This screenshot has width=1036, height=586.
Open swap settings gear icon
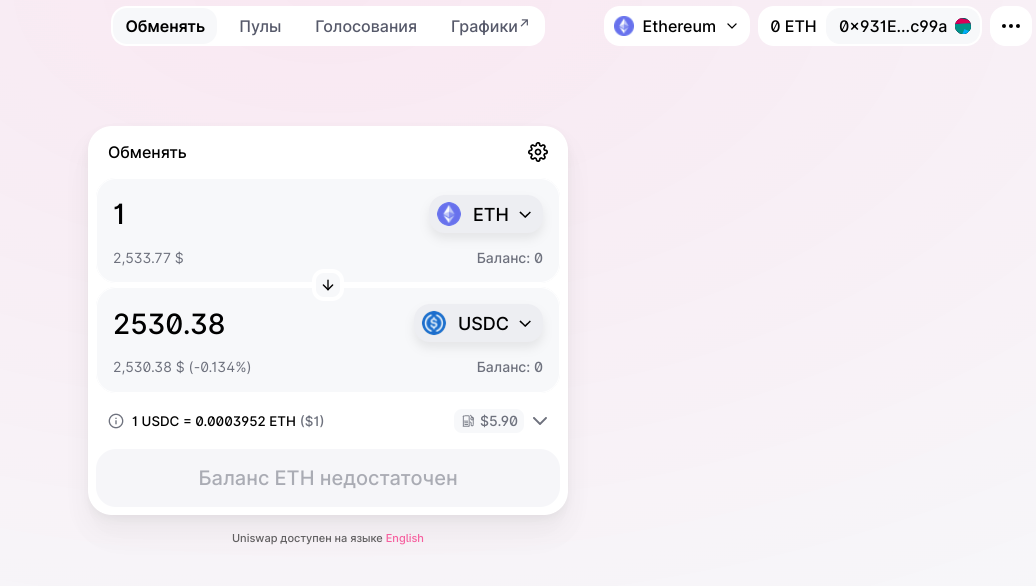(x=538, y=152)
